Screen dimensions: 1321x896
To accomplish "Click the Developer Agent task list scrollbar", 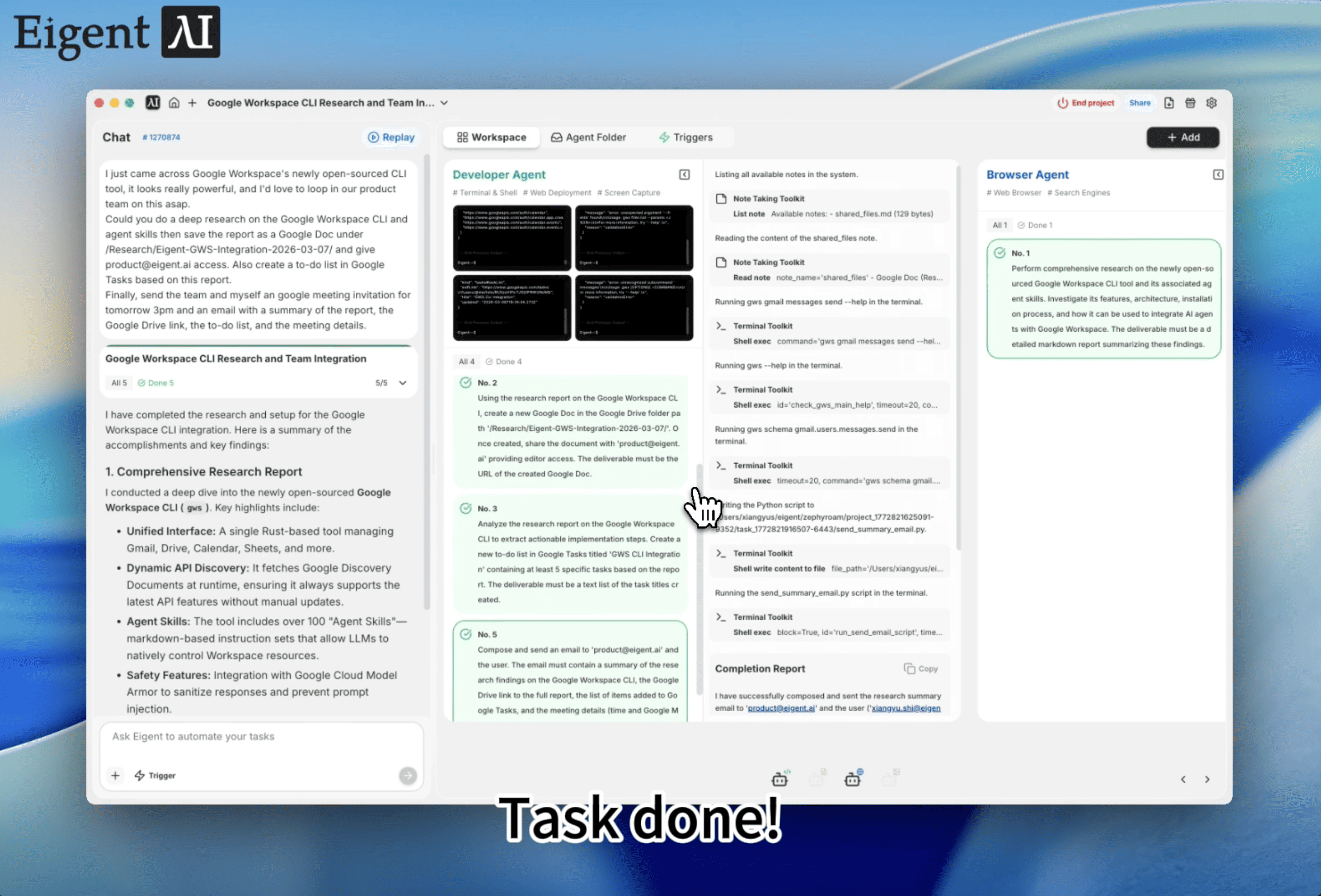I will pos(699,579).
